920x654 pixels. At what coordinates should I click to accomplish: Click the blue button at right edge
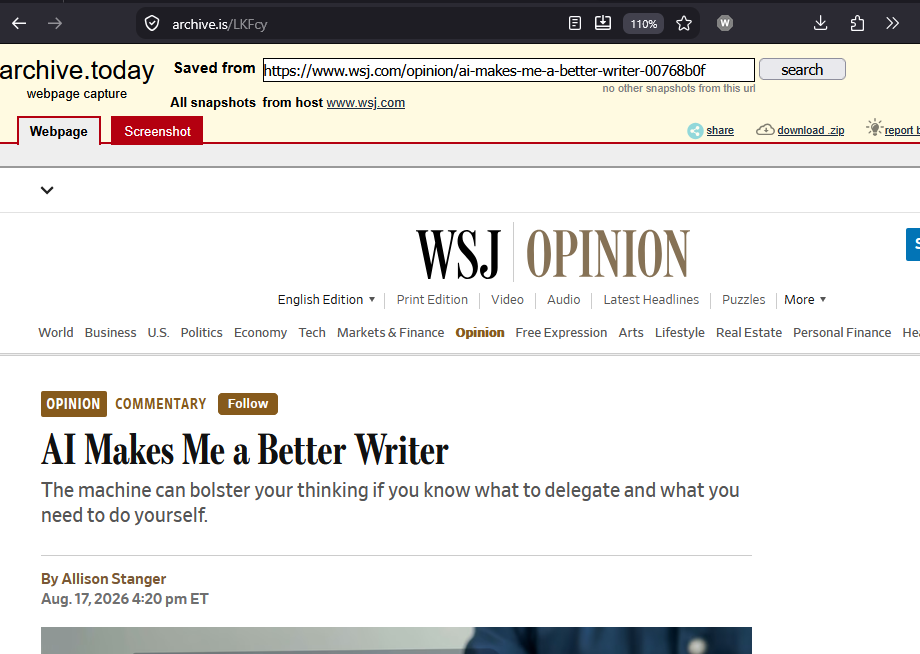[913, 244]
